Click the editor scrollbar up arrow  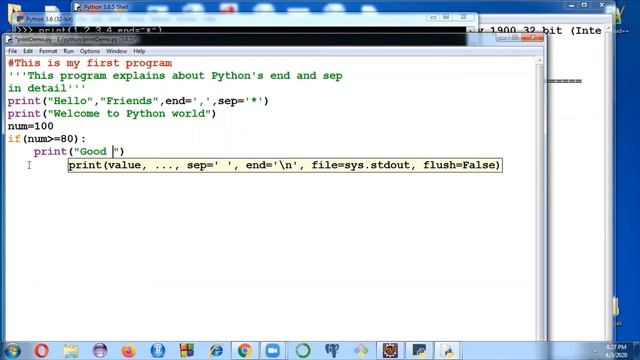pyautogui.click(x=540, y=60)
